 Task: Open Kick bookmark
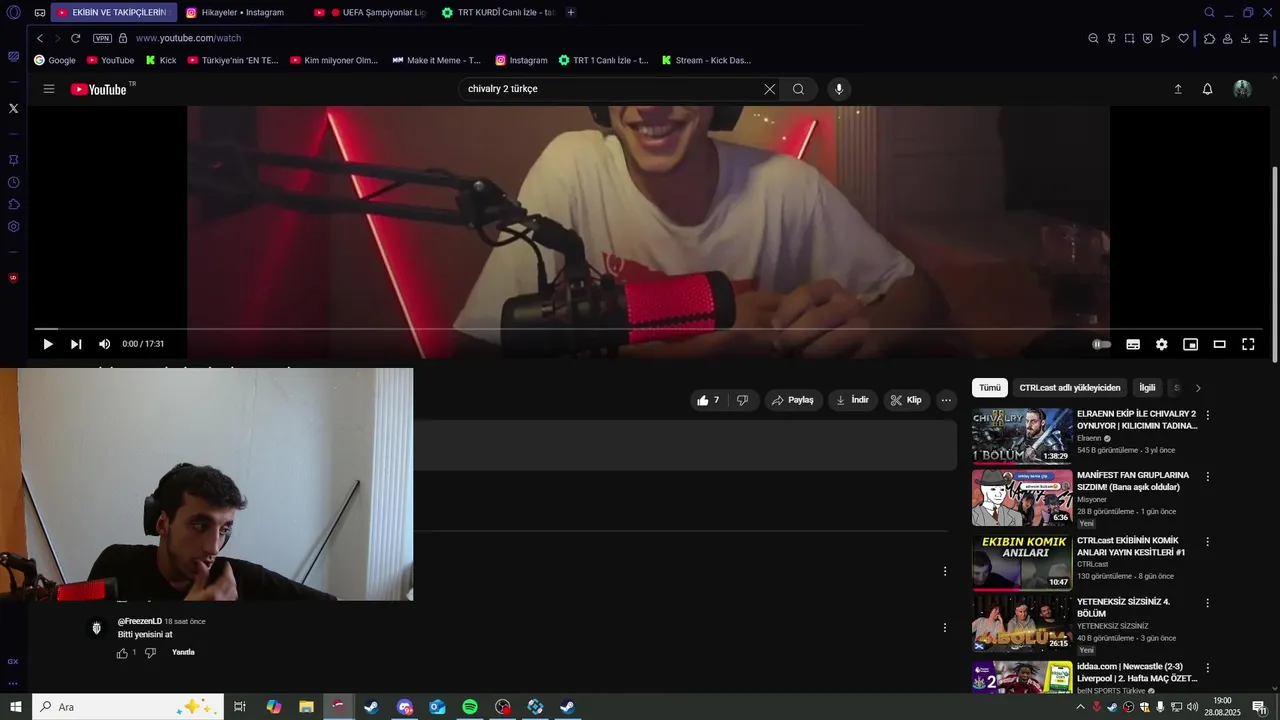[160, 60]
